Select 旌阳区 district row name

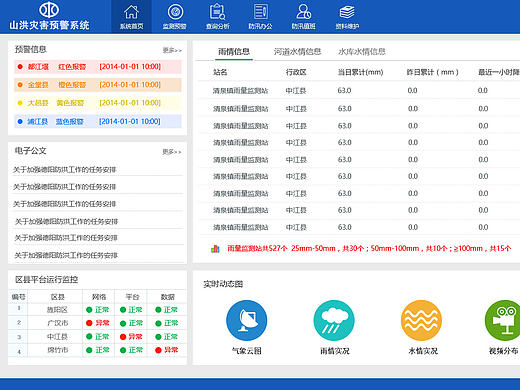[57, 310]
